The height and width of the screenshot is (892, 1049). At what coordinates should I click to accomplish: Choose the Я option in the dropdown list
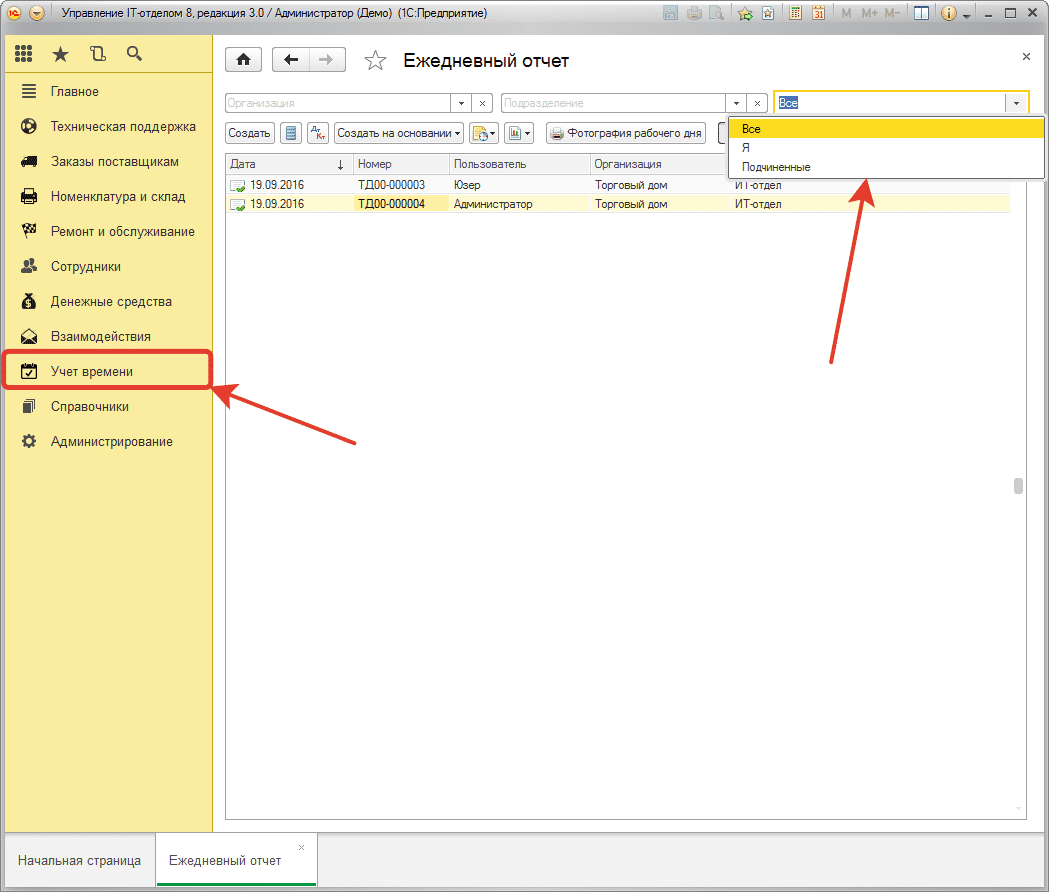(746, 148)
